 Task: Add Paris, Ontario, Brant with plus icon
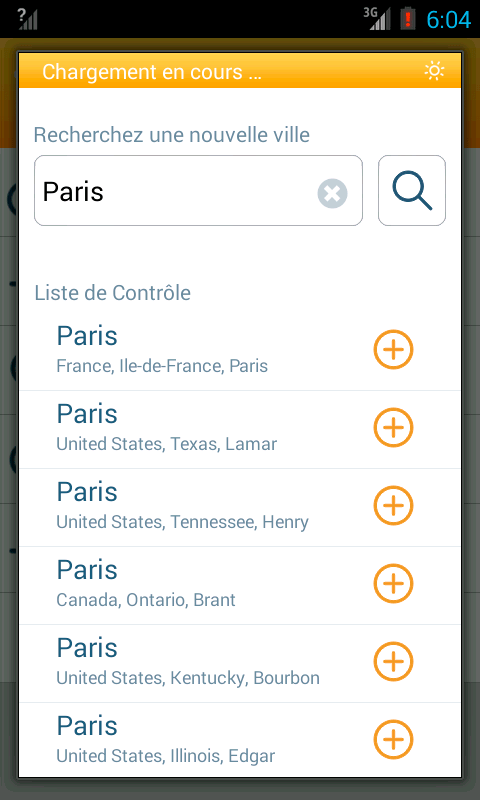click(x=393, y=584)
